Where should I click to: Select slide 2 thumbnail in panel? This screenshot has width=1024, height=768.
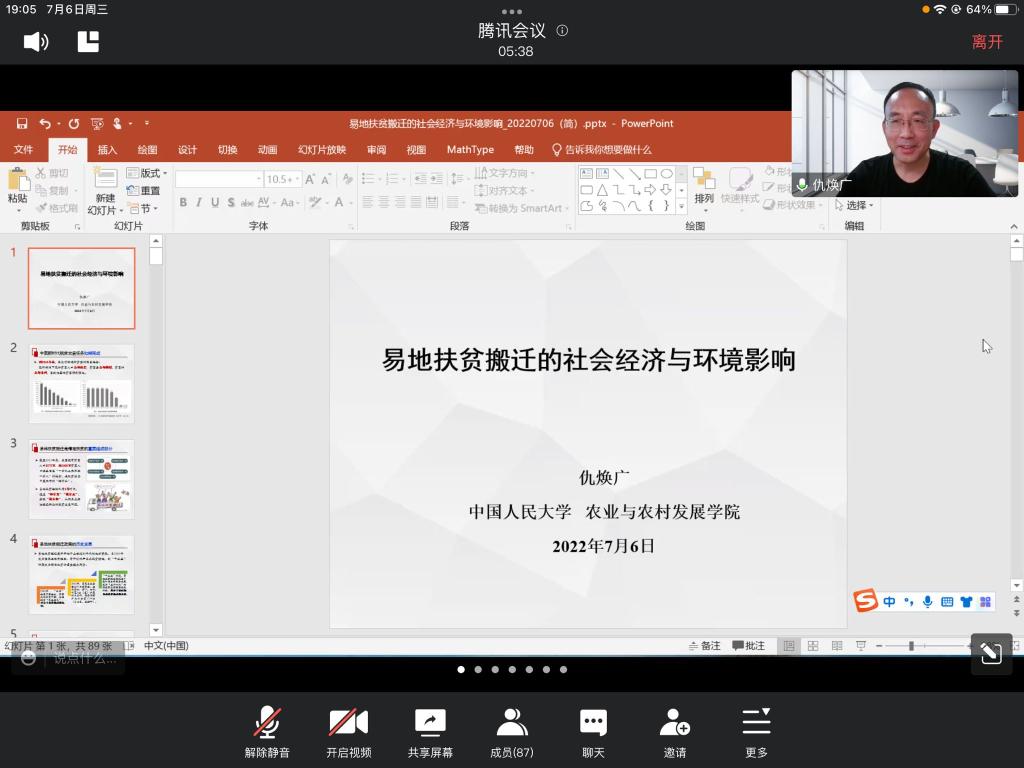(x=81, y=384)
